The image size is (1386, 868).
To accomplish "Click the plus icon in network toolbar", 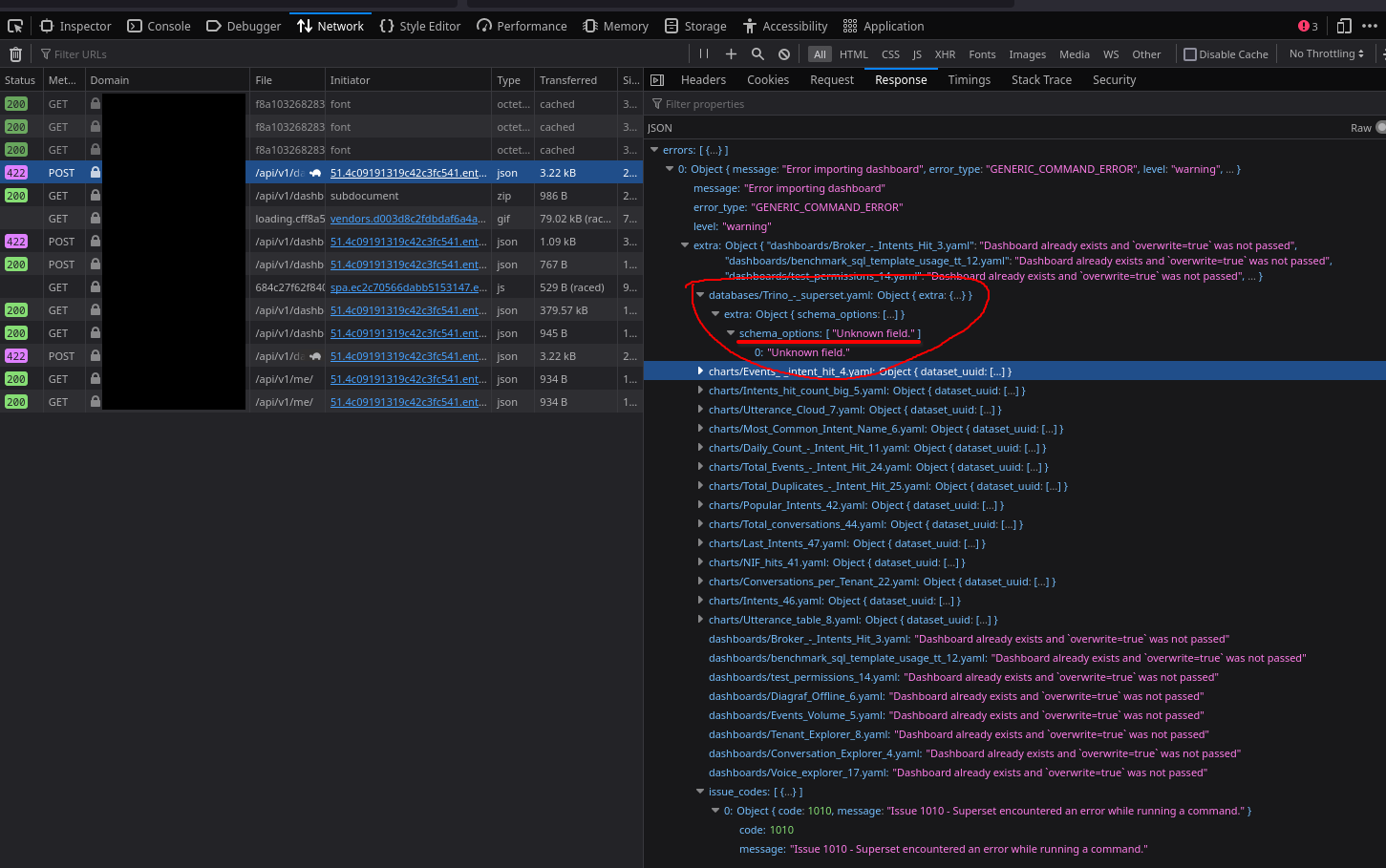I will pyautogui.click(x=731, y=54).
